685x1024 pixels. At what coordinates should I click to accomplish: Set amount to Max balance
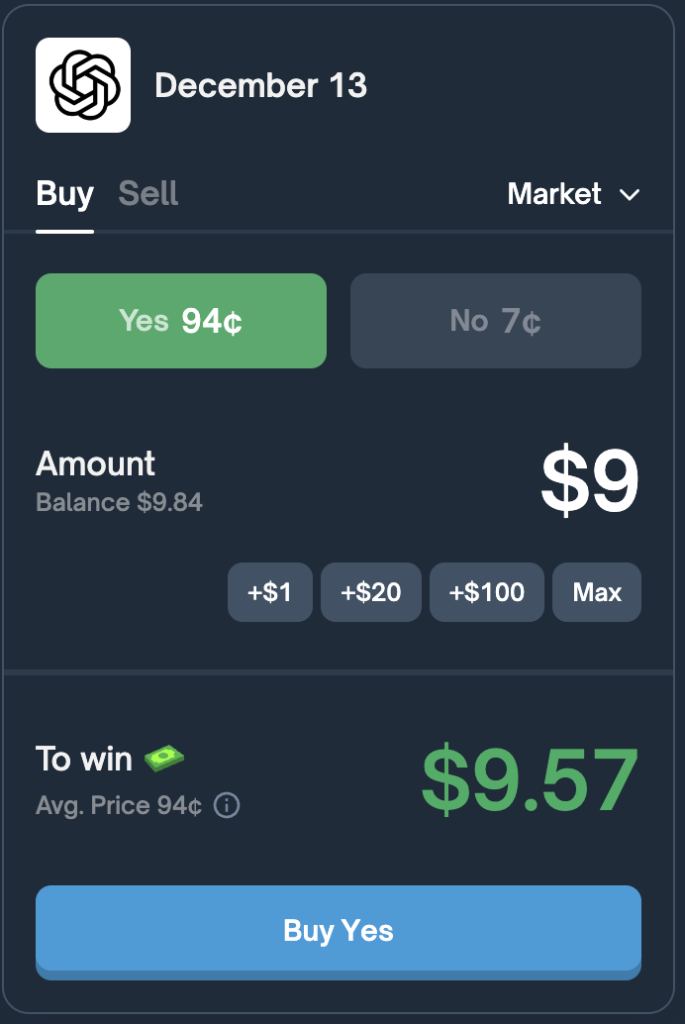[x=596, y=592]
